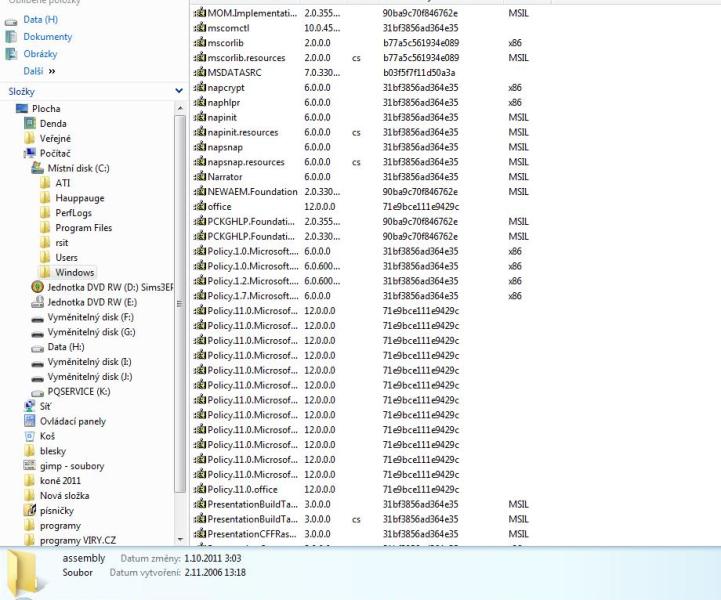Screen dimensions: 721x600
Task: Click folder tree scrollbar down arrow
Action: point(180,539)
